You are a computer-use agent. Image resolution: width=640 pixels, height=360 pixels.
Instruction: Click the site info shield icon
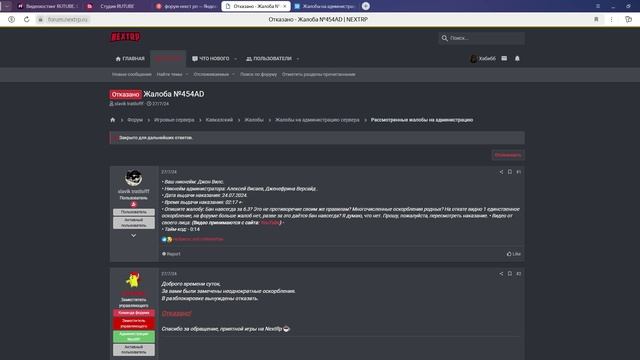[11, 20]
